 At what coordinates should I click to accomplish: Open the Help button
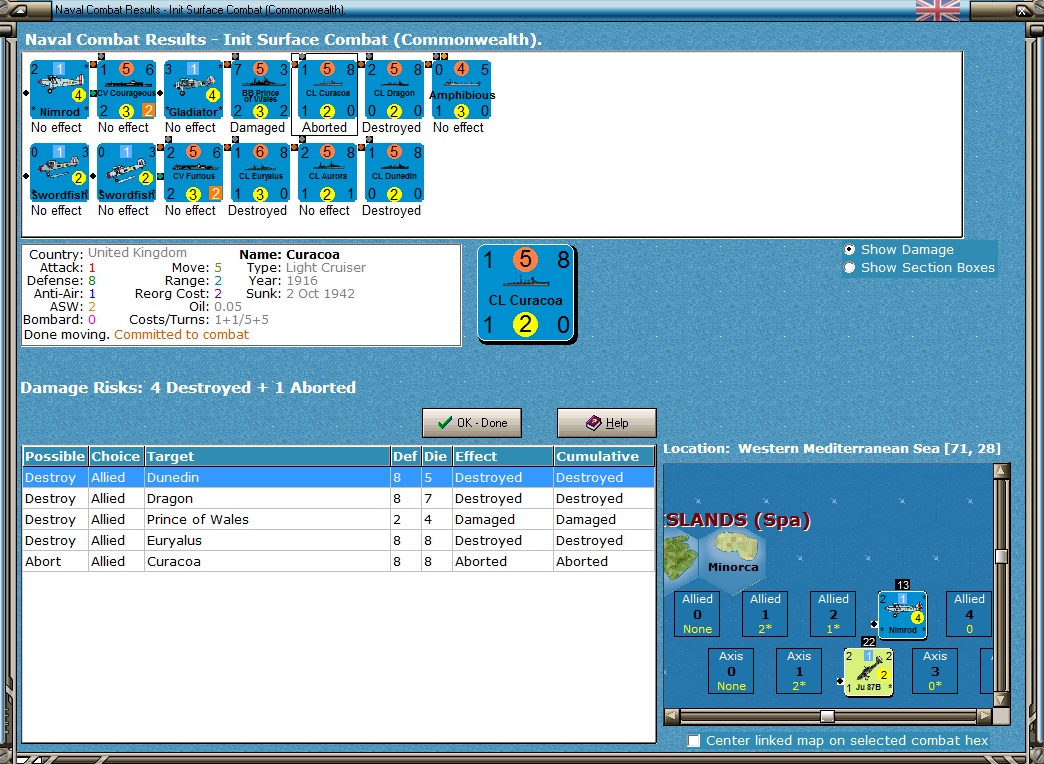[x=607, y=423]
